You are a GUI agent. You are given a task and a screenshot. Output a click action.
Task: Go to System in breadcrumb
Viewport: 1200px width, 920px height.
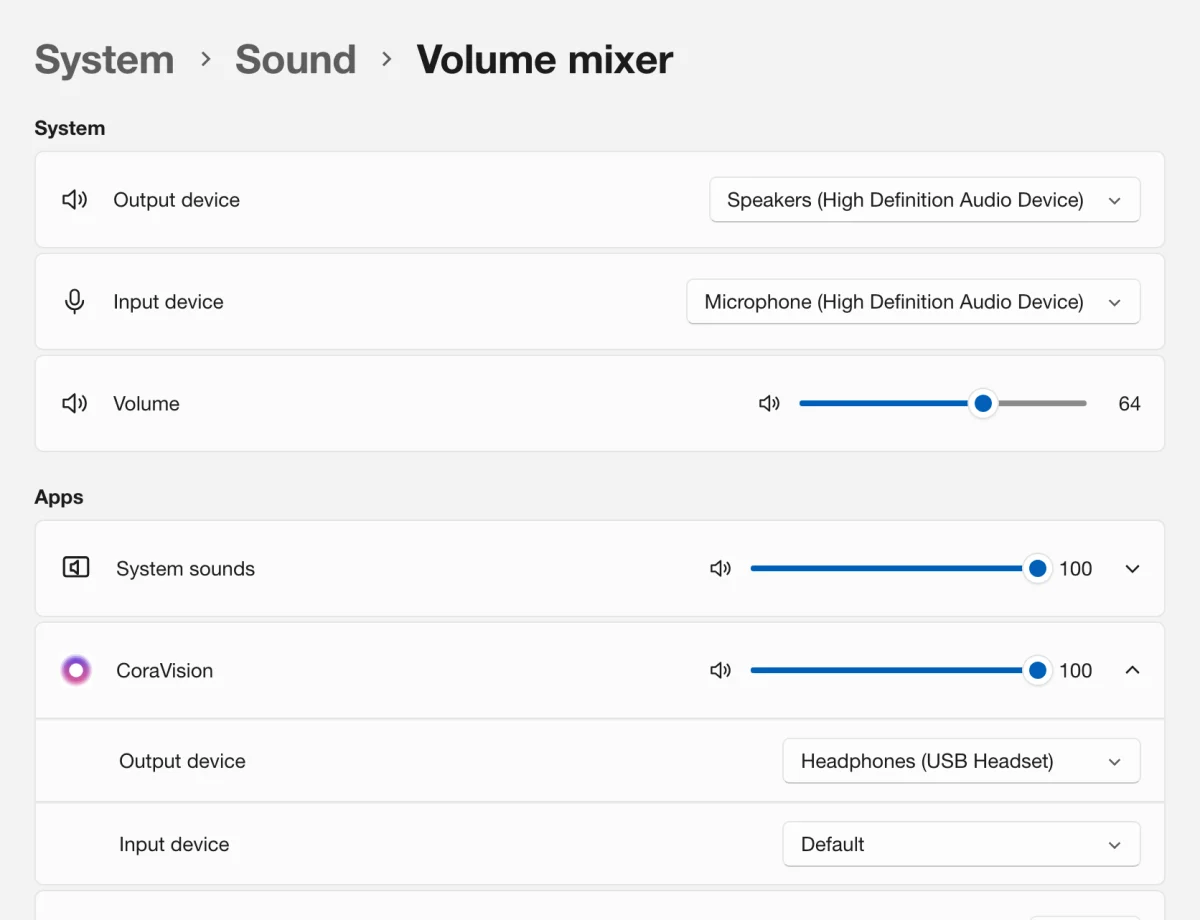click(x=104, y=60)
